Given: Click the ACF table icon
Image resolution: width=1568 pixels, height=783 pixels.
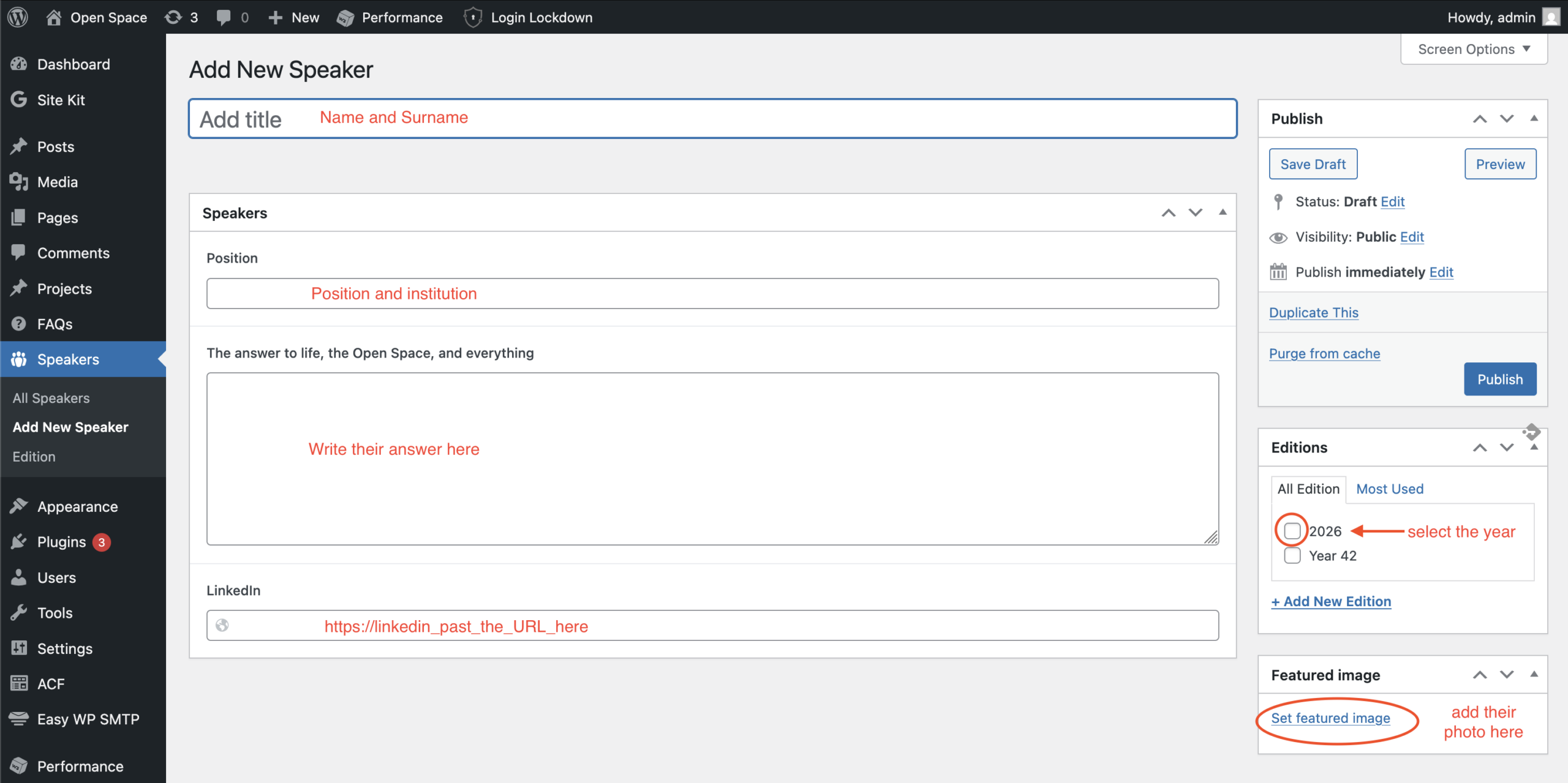Looking at the screenshot, I should click(19, 683).
